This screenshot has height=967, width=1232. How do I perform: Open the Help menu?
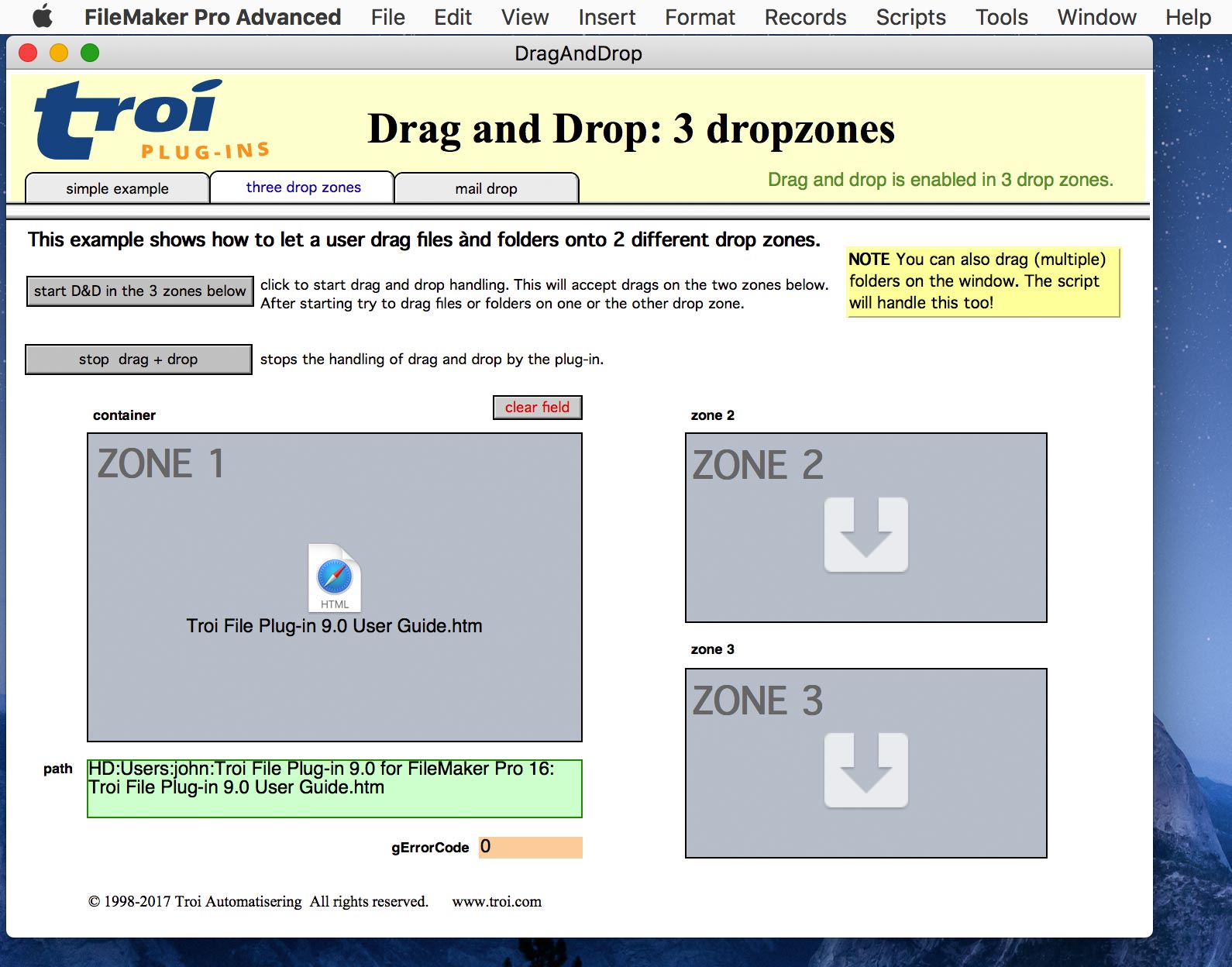[x=1188, y=17]
